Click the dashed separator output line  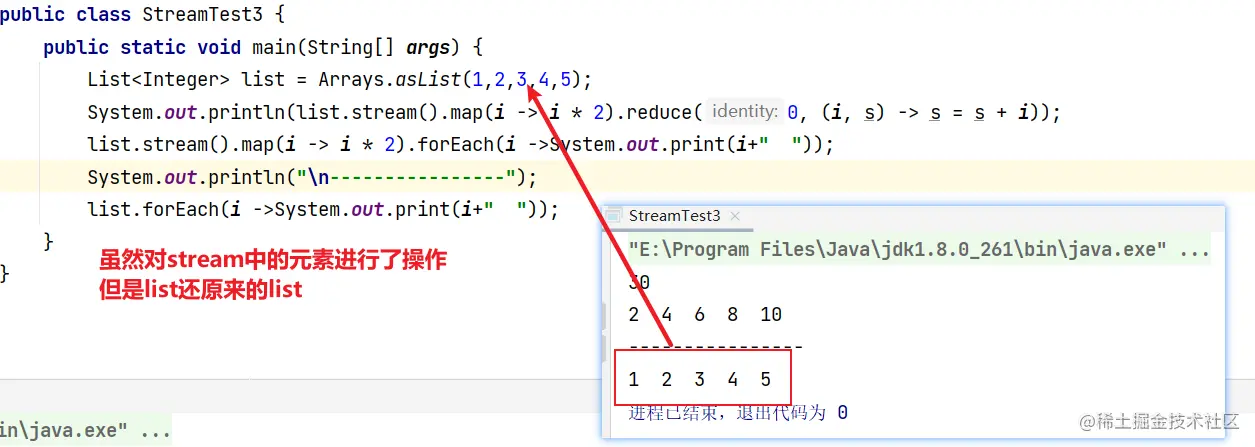tap(715, 347)
